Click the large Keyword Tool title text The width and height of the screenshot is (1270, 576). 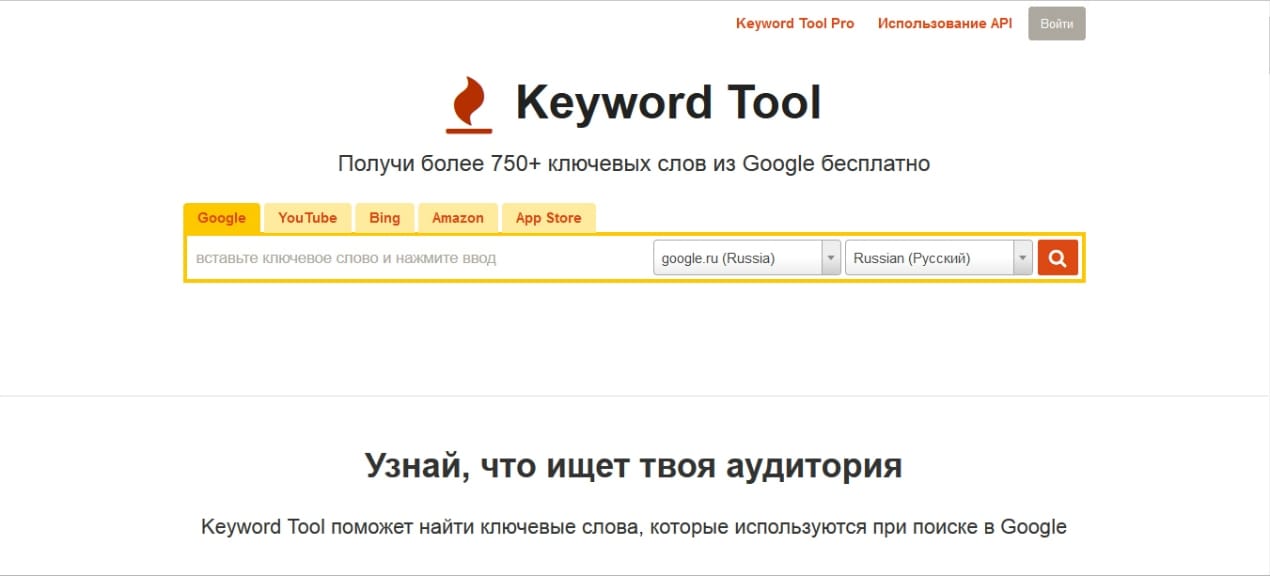[668, 103]
